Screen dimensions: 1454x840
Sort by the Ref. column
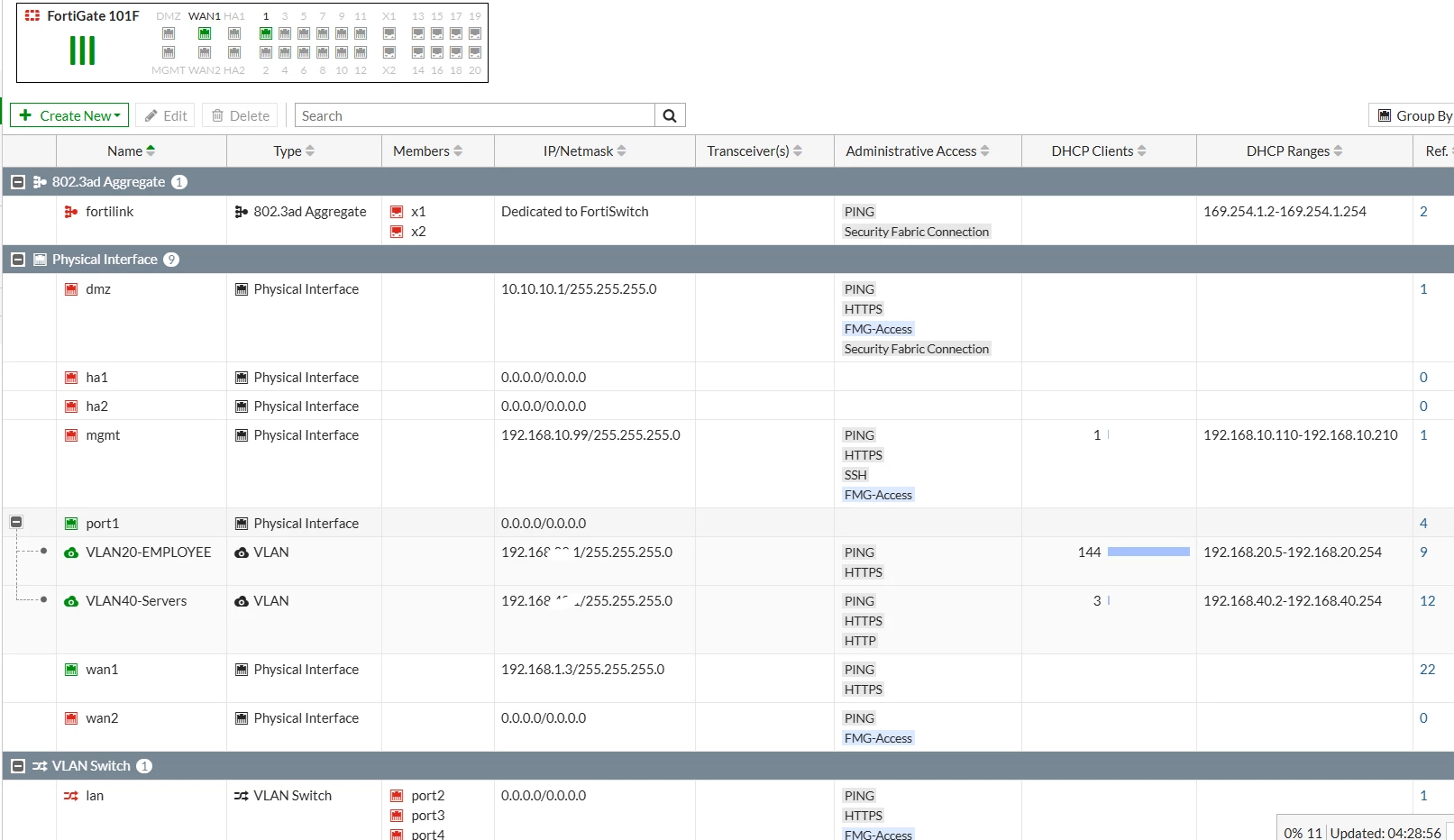1439,151
